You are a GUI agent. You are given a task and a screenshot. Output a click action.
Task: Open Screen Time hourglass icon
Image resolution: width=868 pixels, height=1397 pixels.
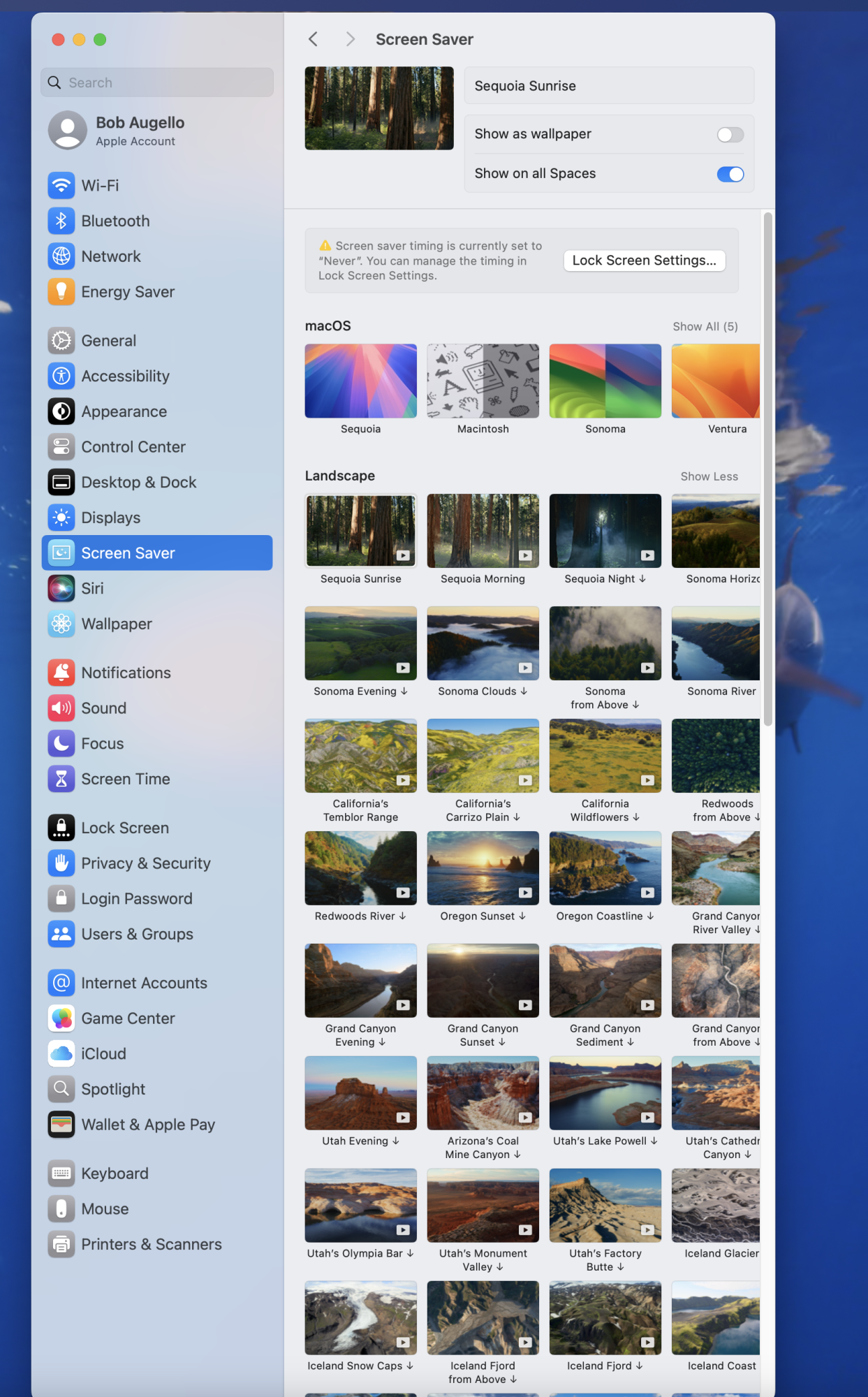pos(61,779)
